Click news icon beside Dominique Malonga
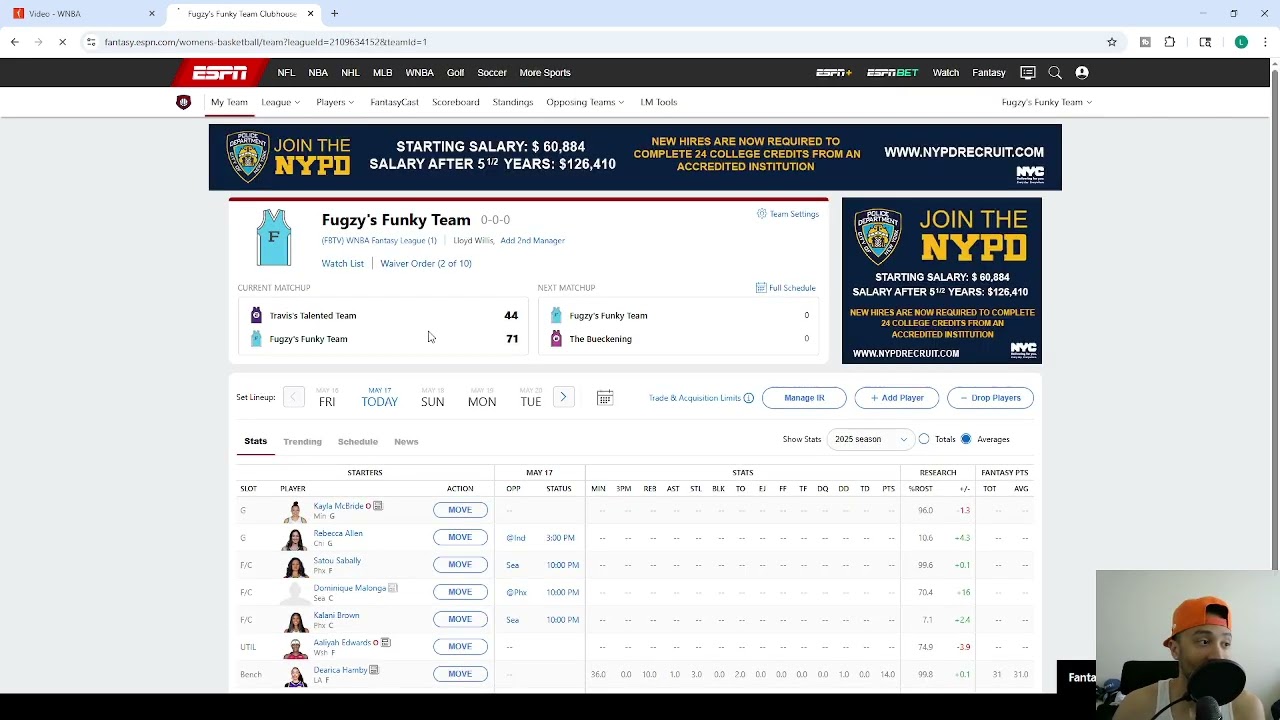Viewport: 1280px width, 720px height. (x=393, y=588)
